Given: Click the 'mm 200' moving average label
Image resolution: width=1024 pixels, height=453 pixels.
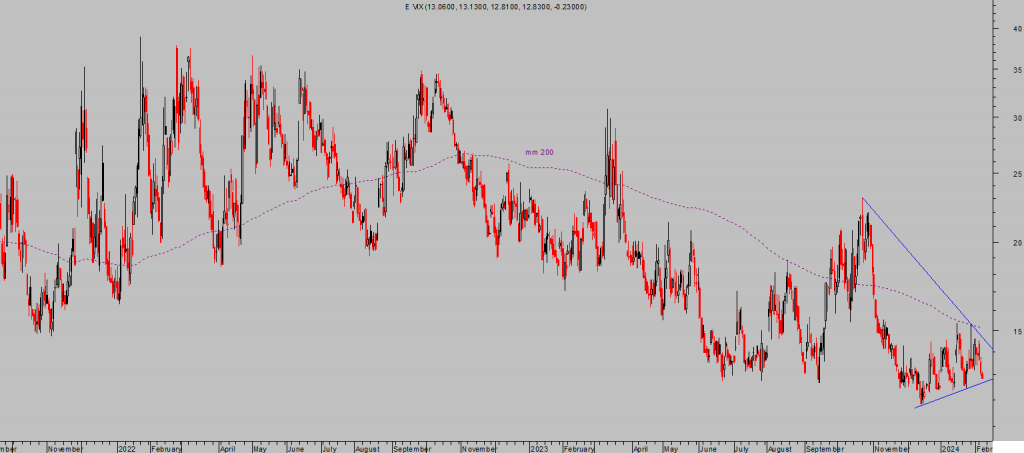Looking at the screenshot, I should (539, 152).
